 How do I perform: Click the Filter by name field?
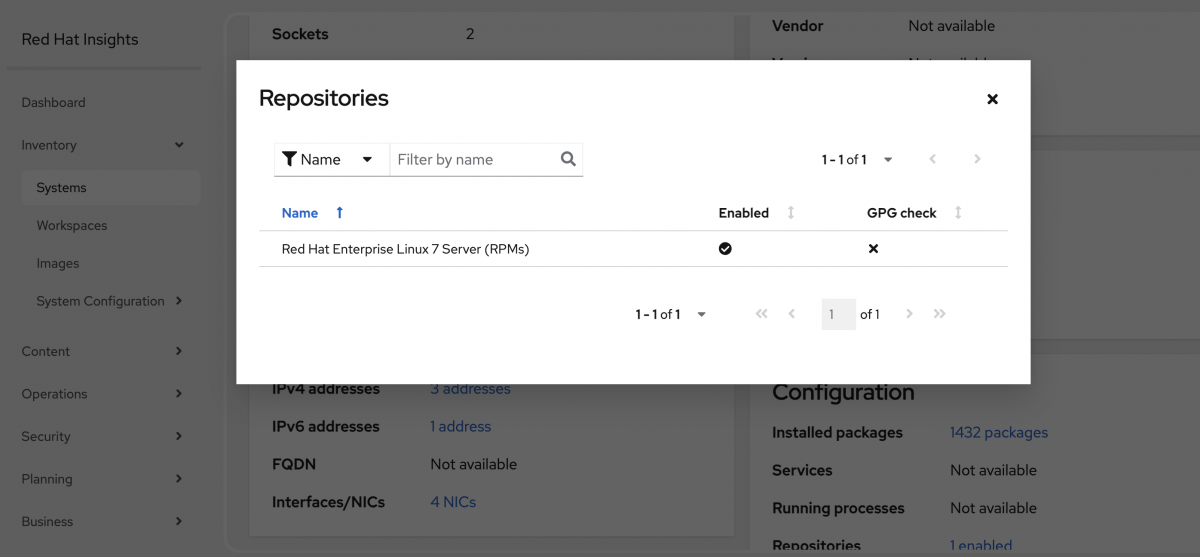(x=473, y=159)
